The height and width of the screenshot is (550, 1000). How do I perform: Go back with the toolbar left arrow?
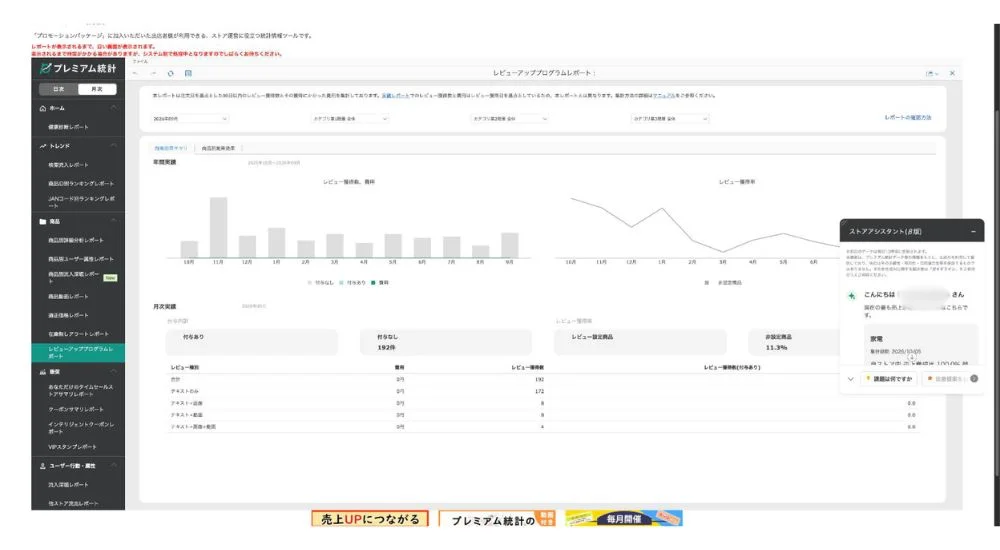pos(135,73)
